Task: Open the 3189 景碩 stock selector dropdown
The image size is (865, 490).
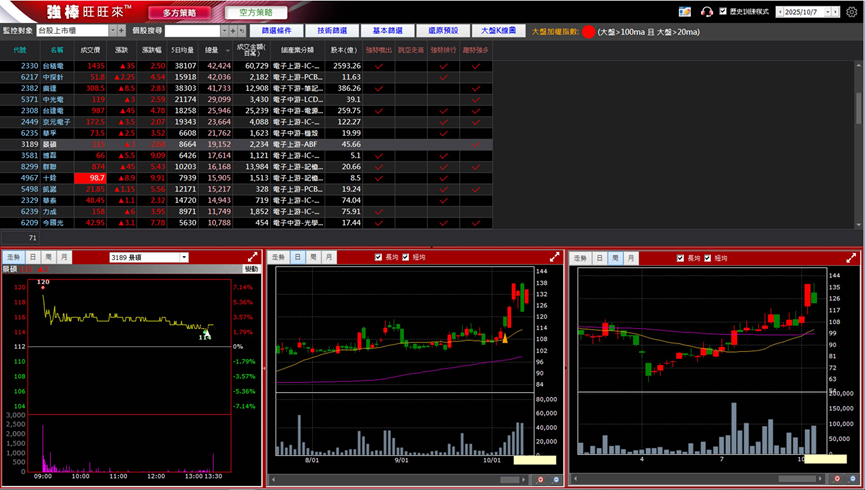Action: coord(183,258)
